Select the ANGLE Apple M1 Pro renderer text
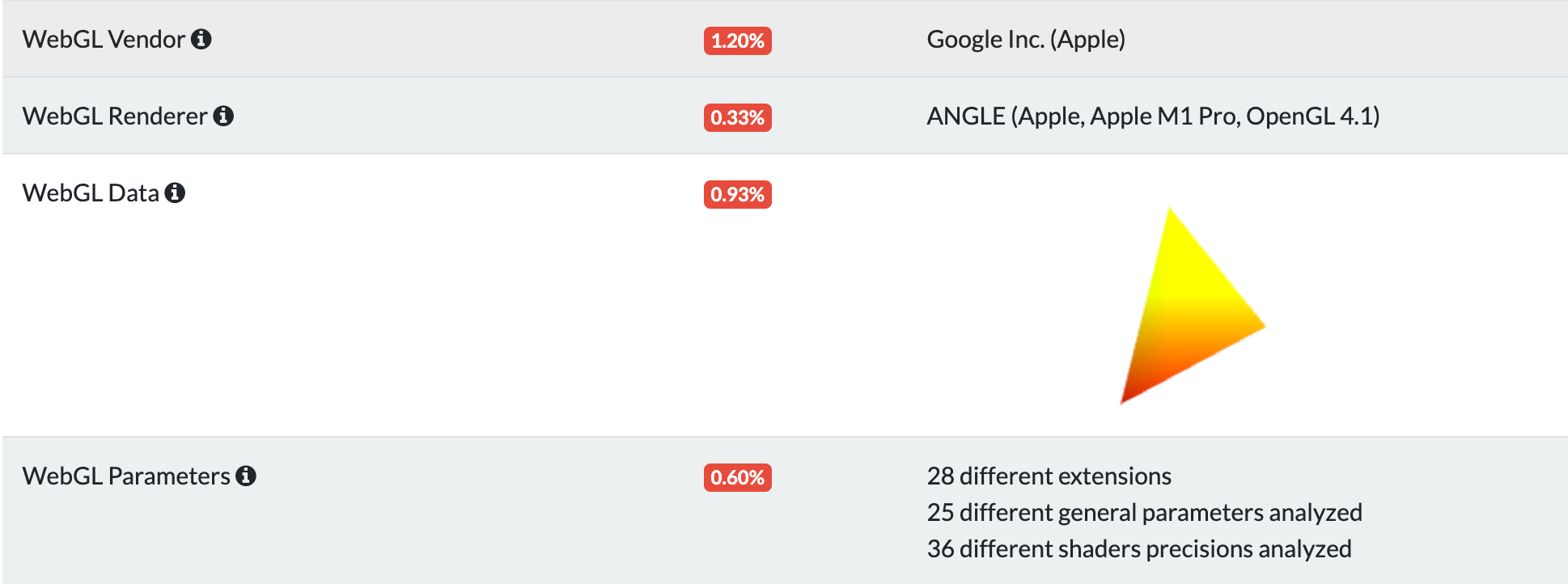The image size is (1568, 584). pos(1153,116)
